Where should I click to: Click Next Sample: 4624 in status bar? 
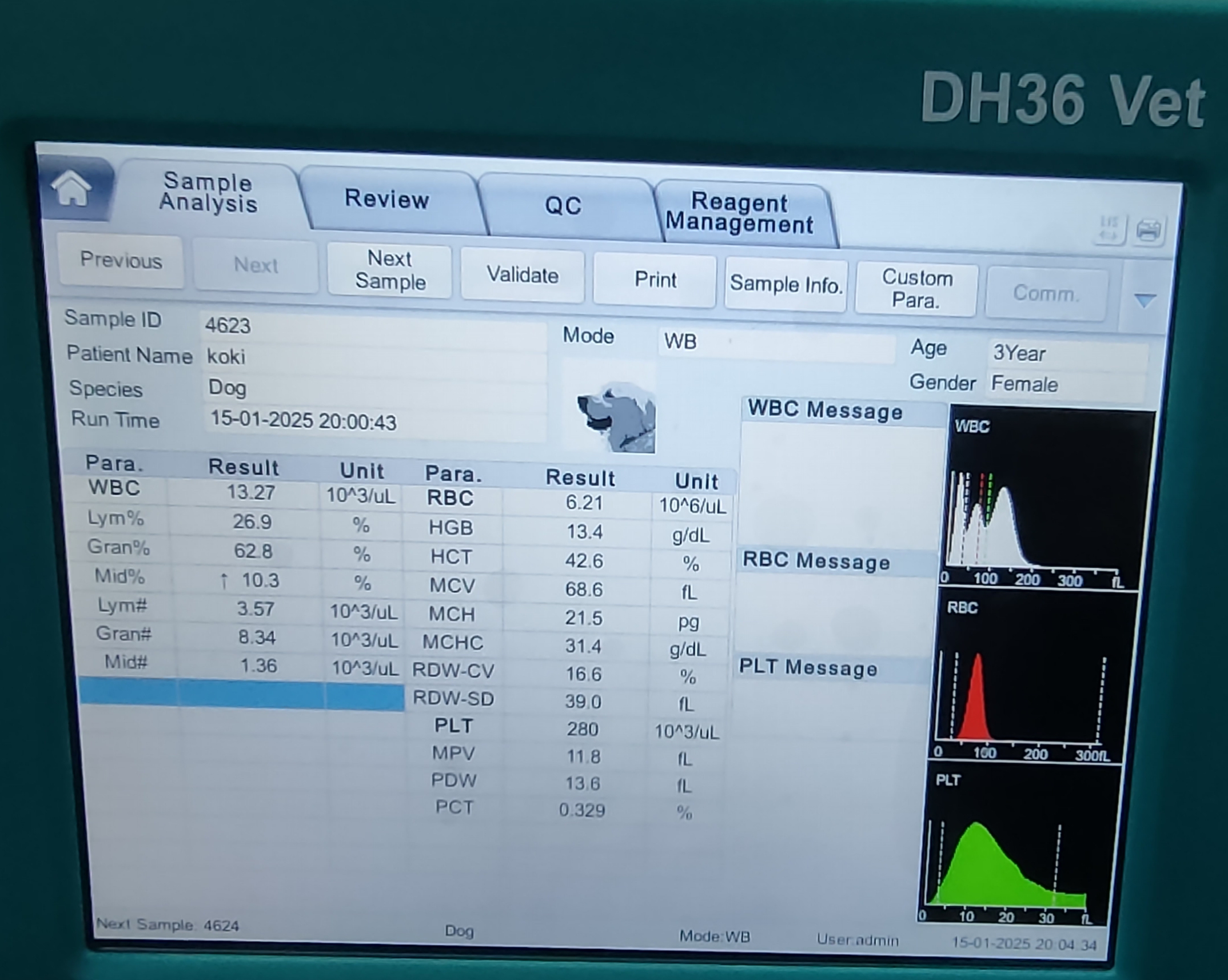[x=168, y=925]
